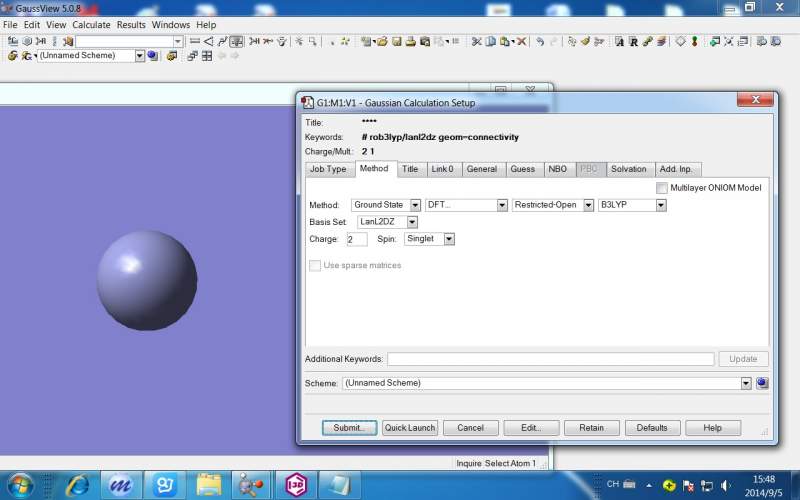Enable the Multilayer ONIOM Model checkbox
Screen dimensions: 800x500
662,188
